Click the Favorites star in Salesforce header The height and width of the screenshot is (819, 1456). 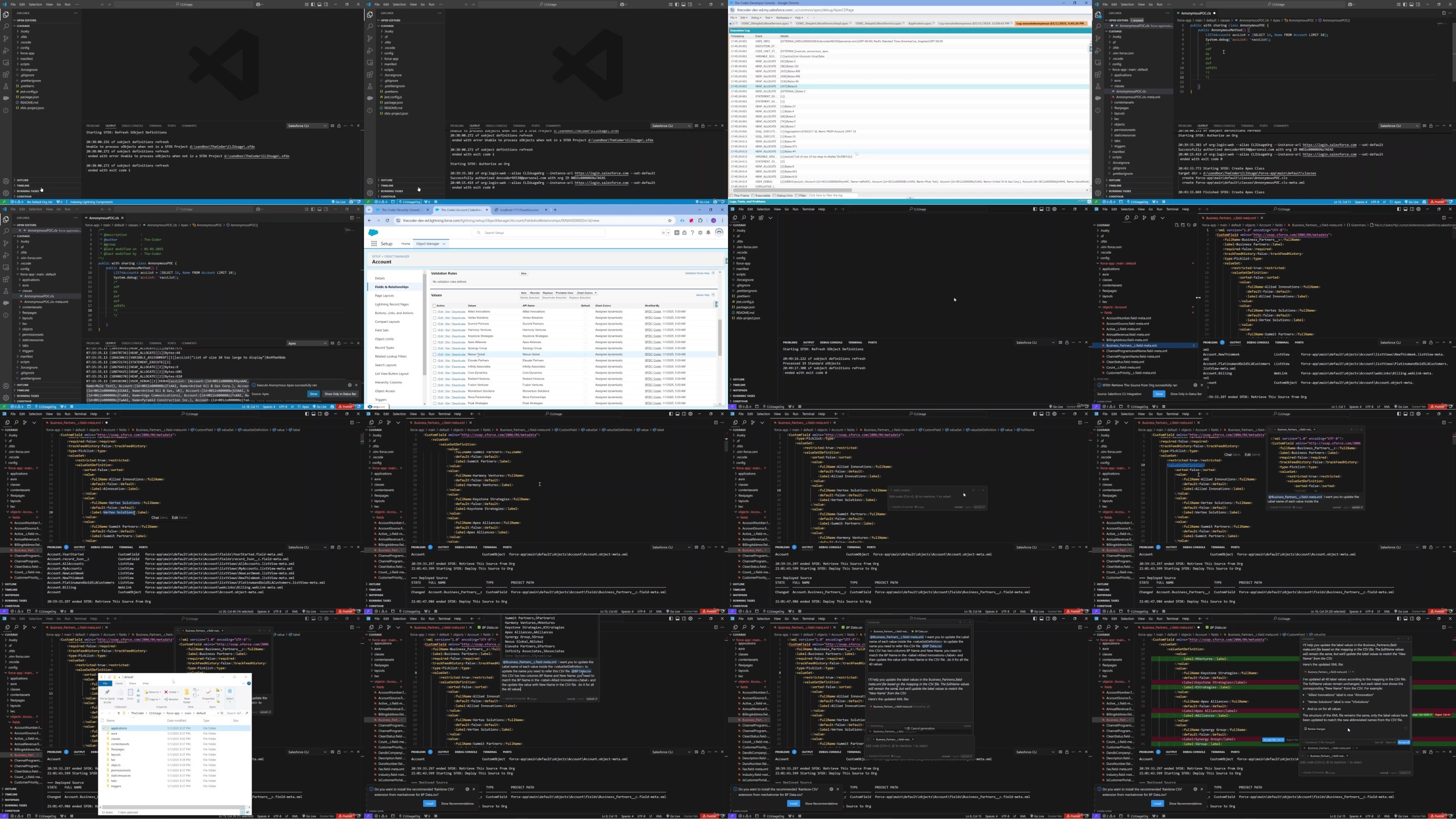point(663,233)
